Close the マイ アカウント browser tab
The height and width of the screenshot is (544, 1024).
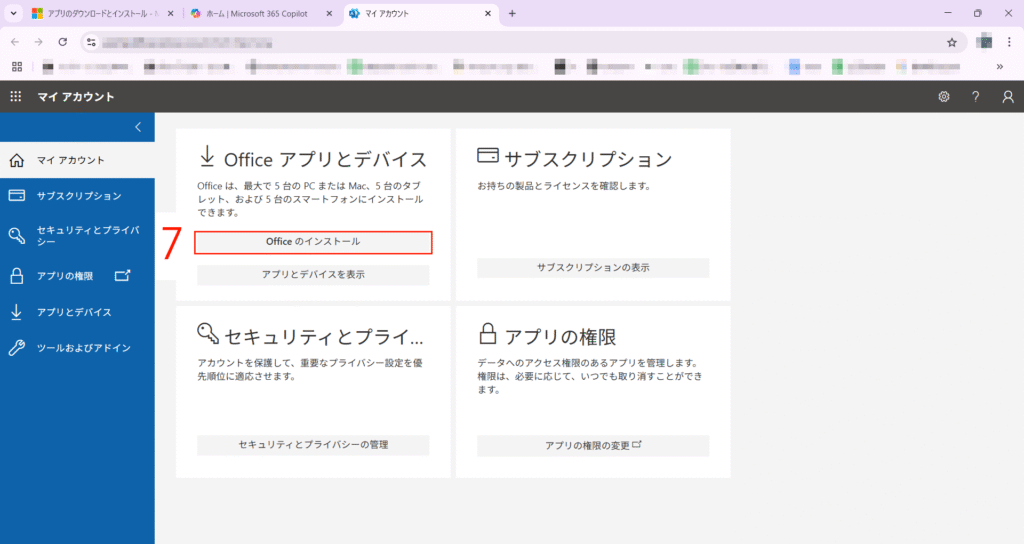click(x=488, y=13)
